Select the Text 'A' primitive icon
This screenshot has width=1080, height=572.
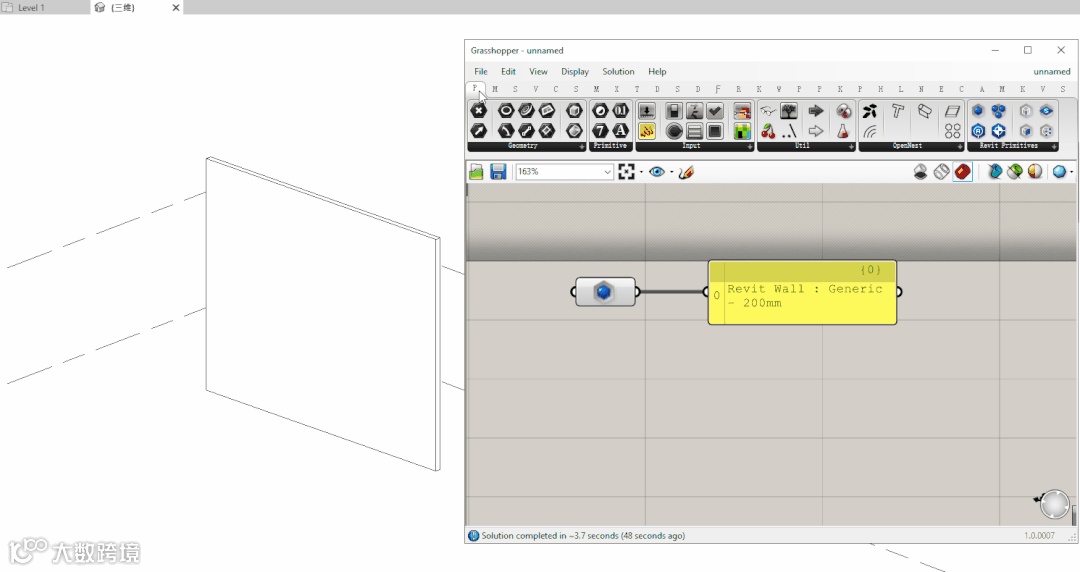click(621, 130)
